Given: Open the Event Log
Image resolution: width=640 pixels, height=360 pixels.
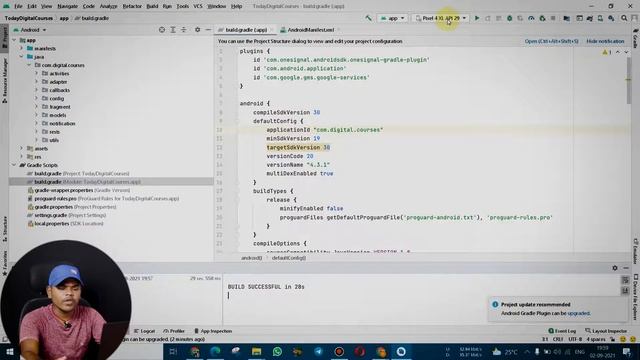Looking at the screenshot, I should pyautogui.click(x=562, y=331).
